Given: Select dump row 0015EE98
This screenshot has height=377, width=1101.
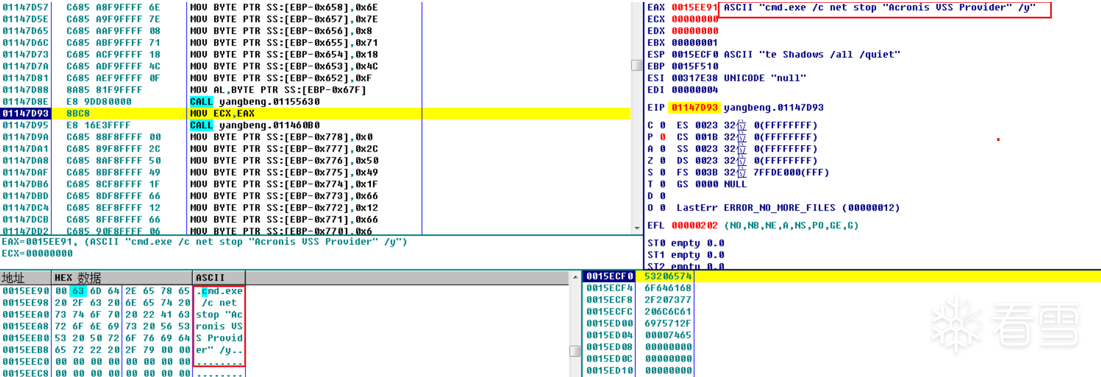Looking at the screenshot, I should (x=123, y=302).
